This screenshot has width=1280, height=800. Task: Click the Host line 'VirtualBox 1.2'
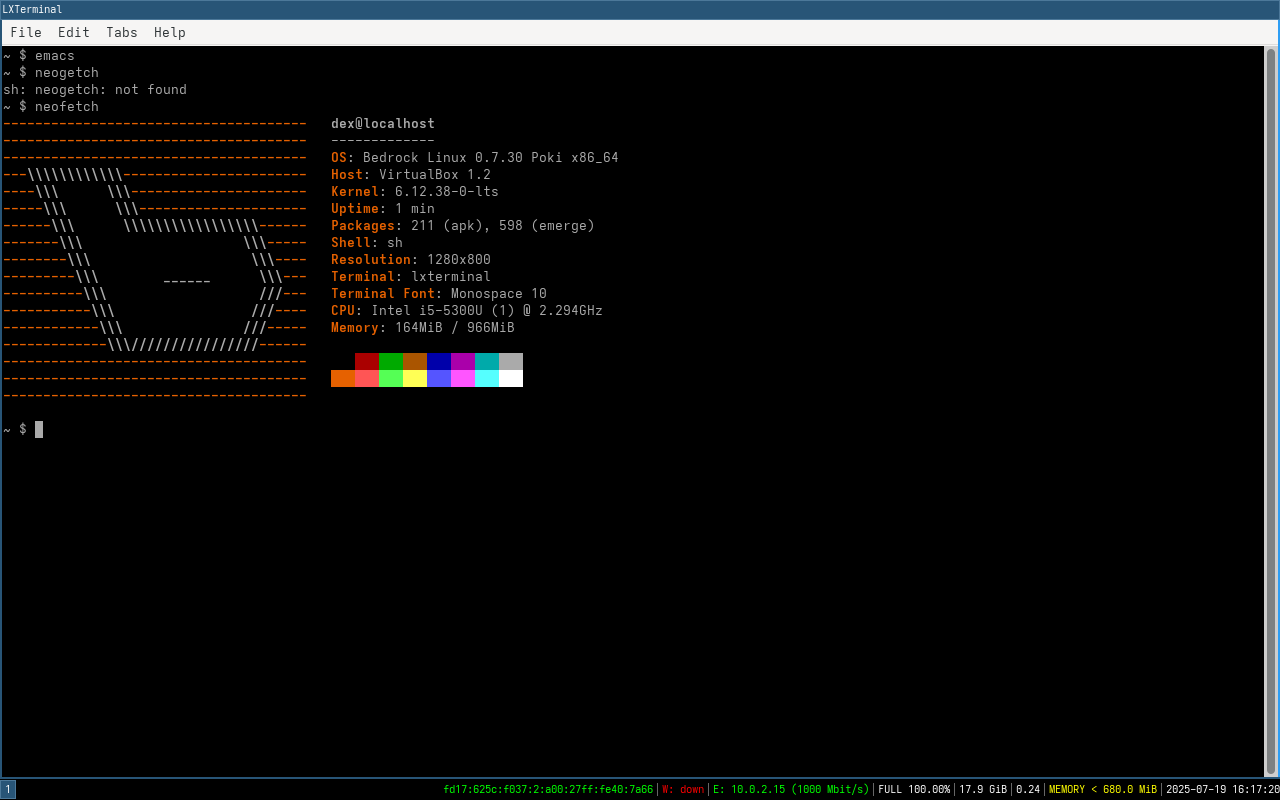(x=411, y=175)
